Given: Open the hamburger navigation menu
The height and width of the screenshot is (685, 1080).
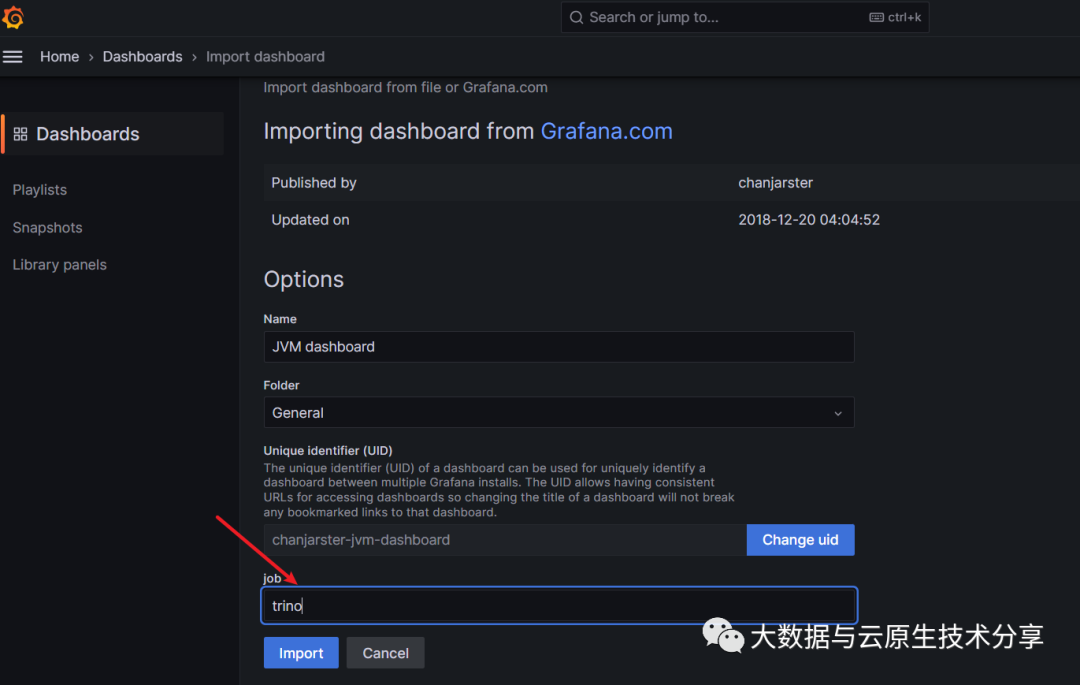Looking at the screenshot, I should [x=12, y=56].
